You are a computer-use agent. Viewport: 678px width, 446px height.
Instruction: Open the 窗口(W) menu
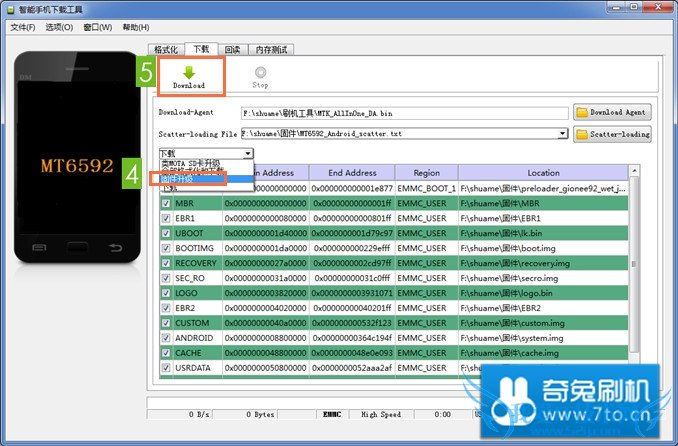point(98,27)
